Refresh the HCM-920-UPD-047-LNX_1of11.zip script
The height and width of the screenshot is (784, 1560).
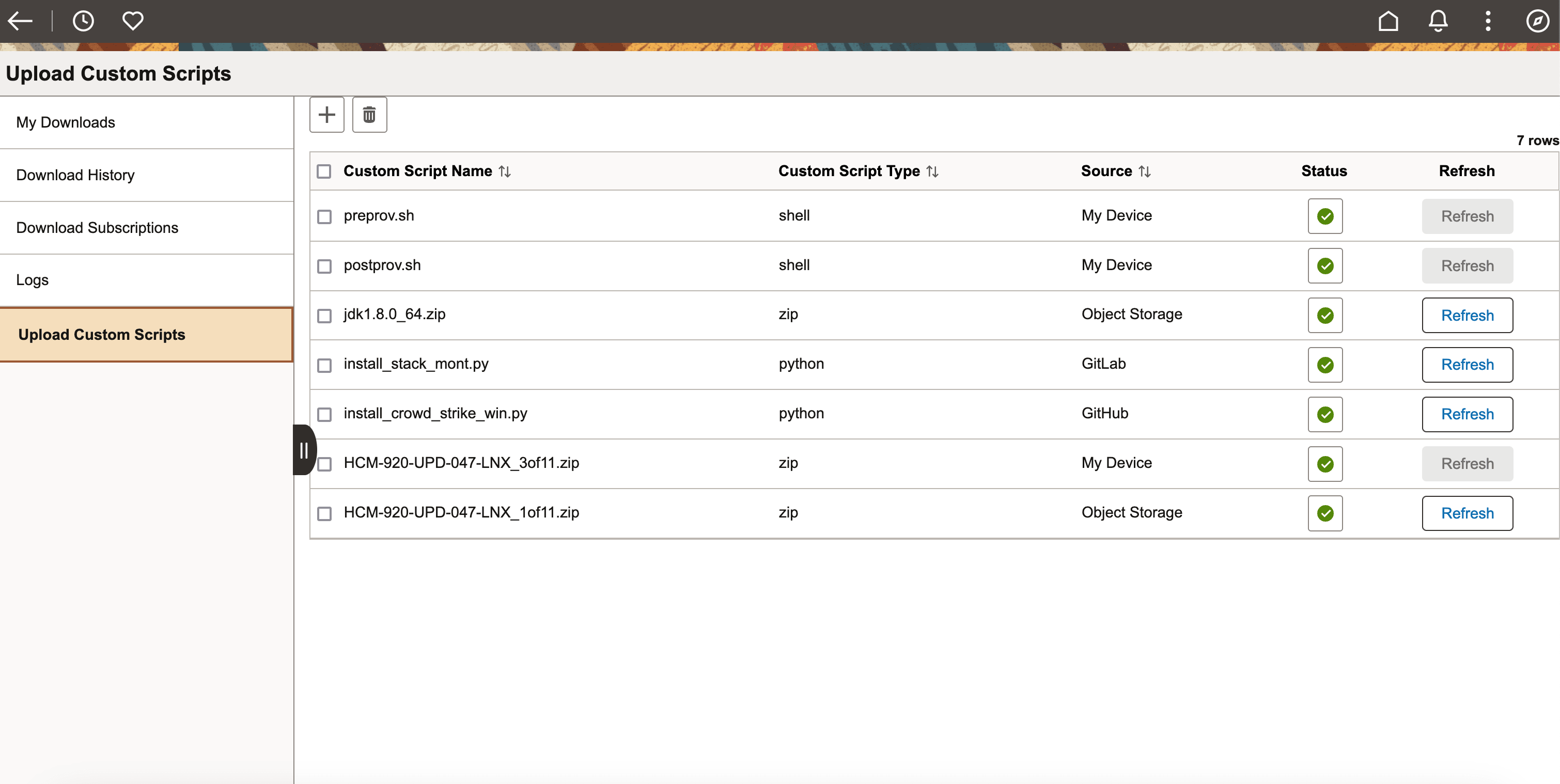coord(1467,513)
